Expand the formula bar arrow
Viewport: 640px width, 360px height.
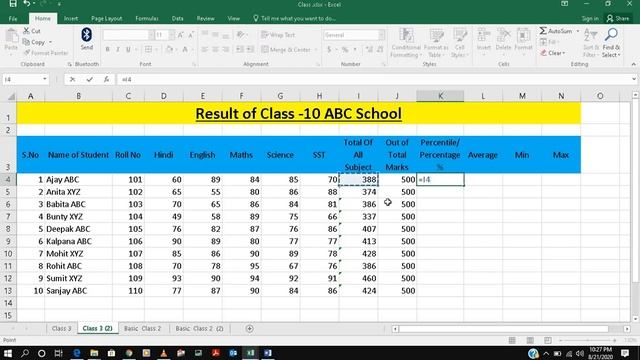click(634, 79)
